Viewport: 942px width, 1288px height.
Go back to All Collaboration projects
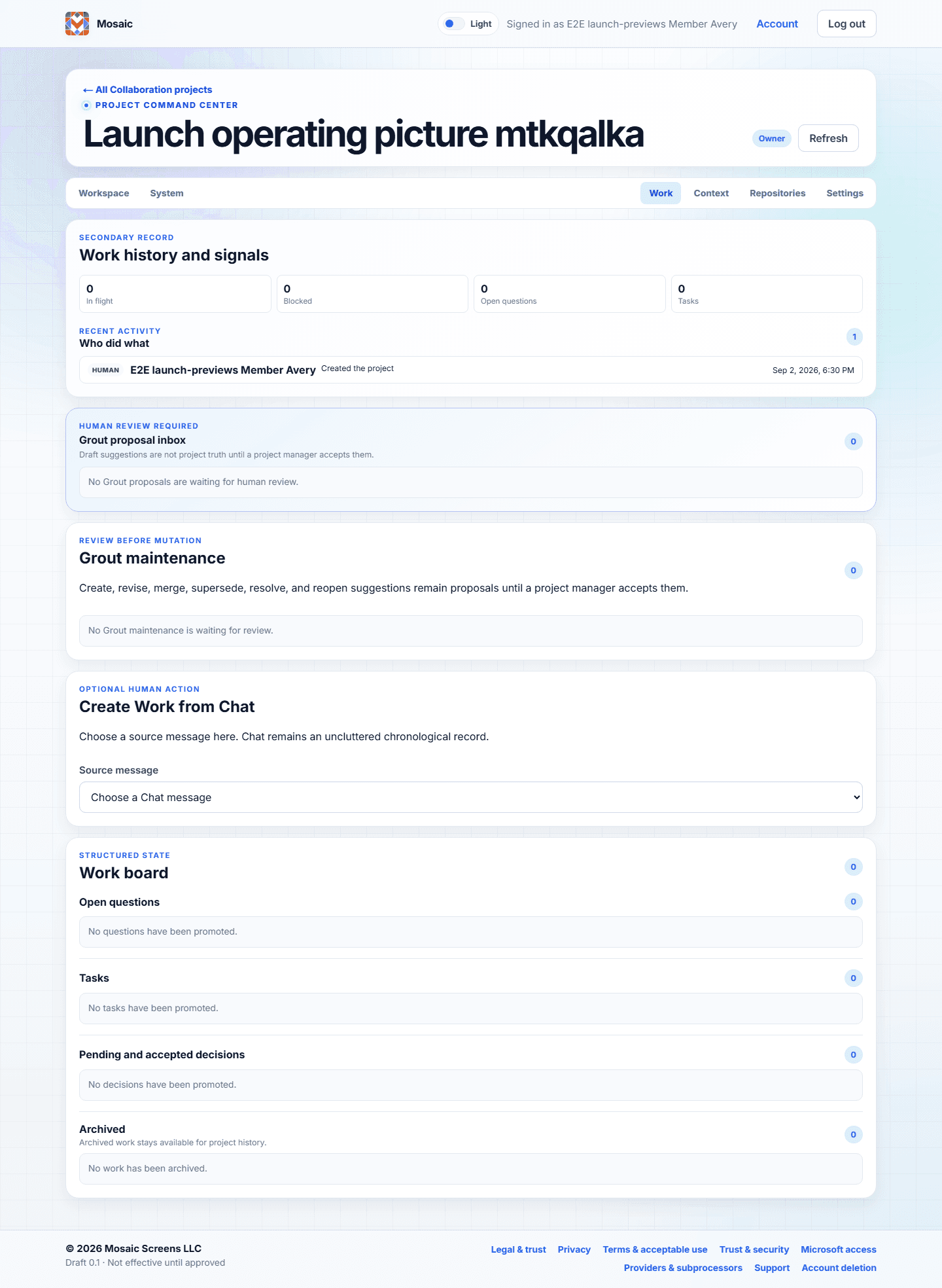pyautogui.click(x=147, y=90)
